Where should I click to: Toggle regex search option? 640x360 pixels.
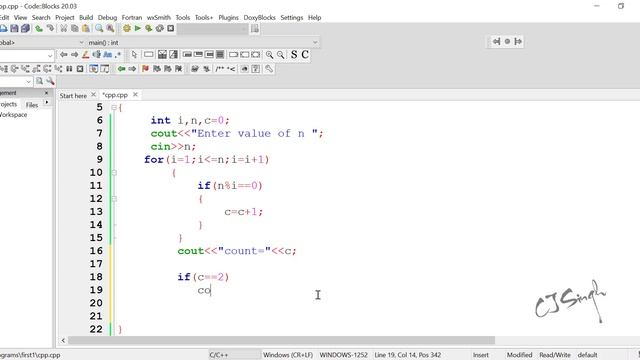pyautogui.click(x=118, y=55)
